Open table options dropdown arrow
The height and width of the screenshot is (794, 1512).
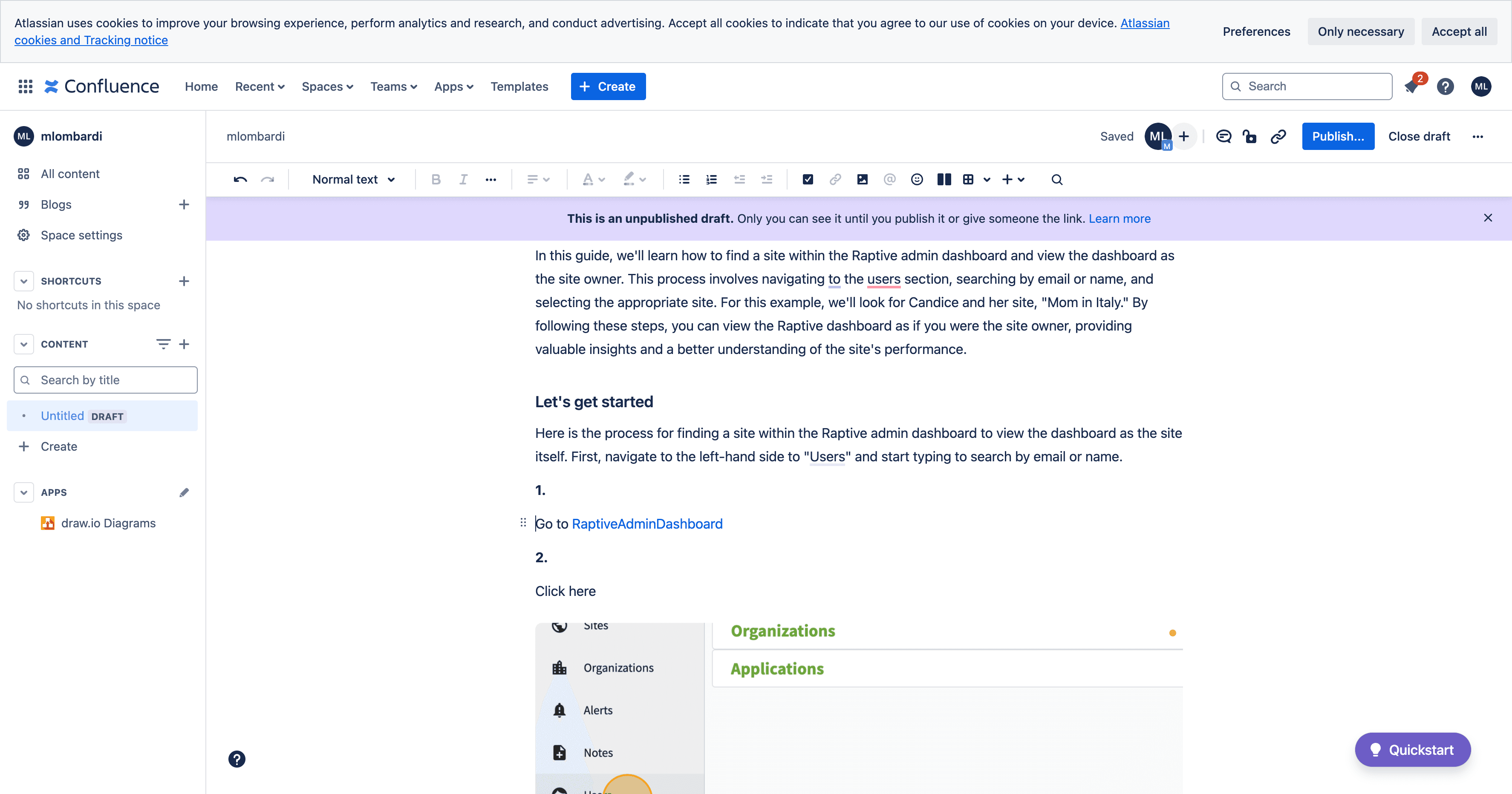pos(987,180)
